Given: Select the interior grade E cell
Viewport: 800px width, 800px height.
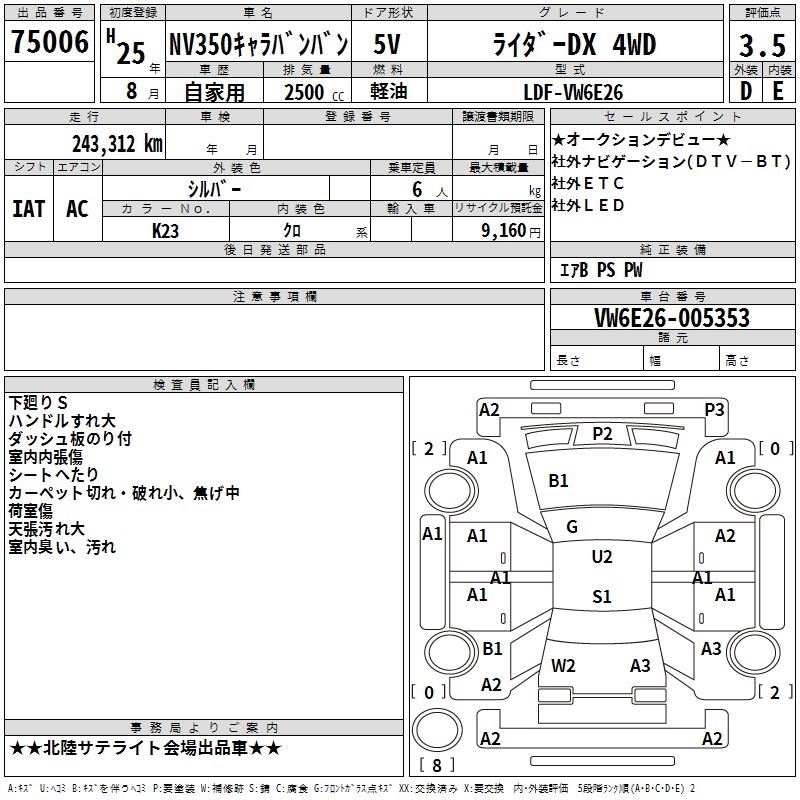Looking at the screenshot, I should pyautogui.click(x=779, y=91).
